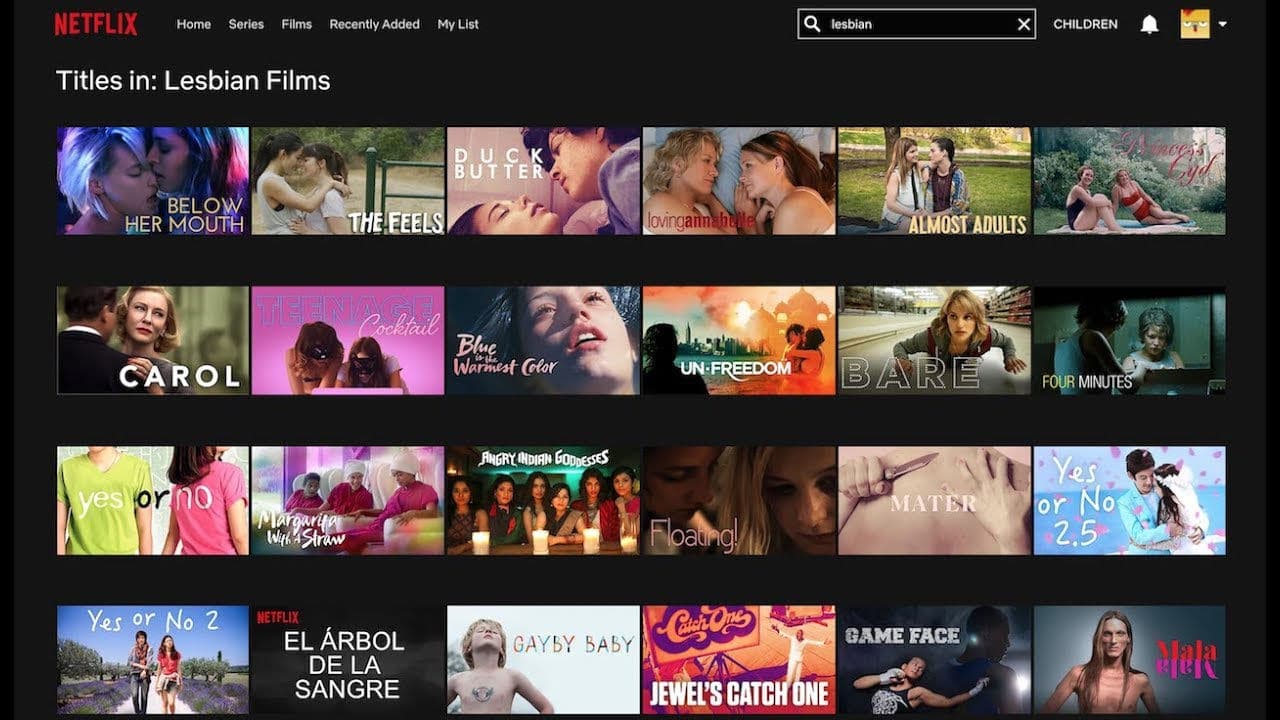Viewport: 1280px width, 720px height.
Task: Open Floating! thumbnail
Action: point(739,501)
